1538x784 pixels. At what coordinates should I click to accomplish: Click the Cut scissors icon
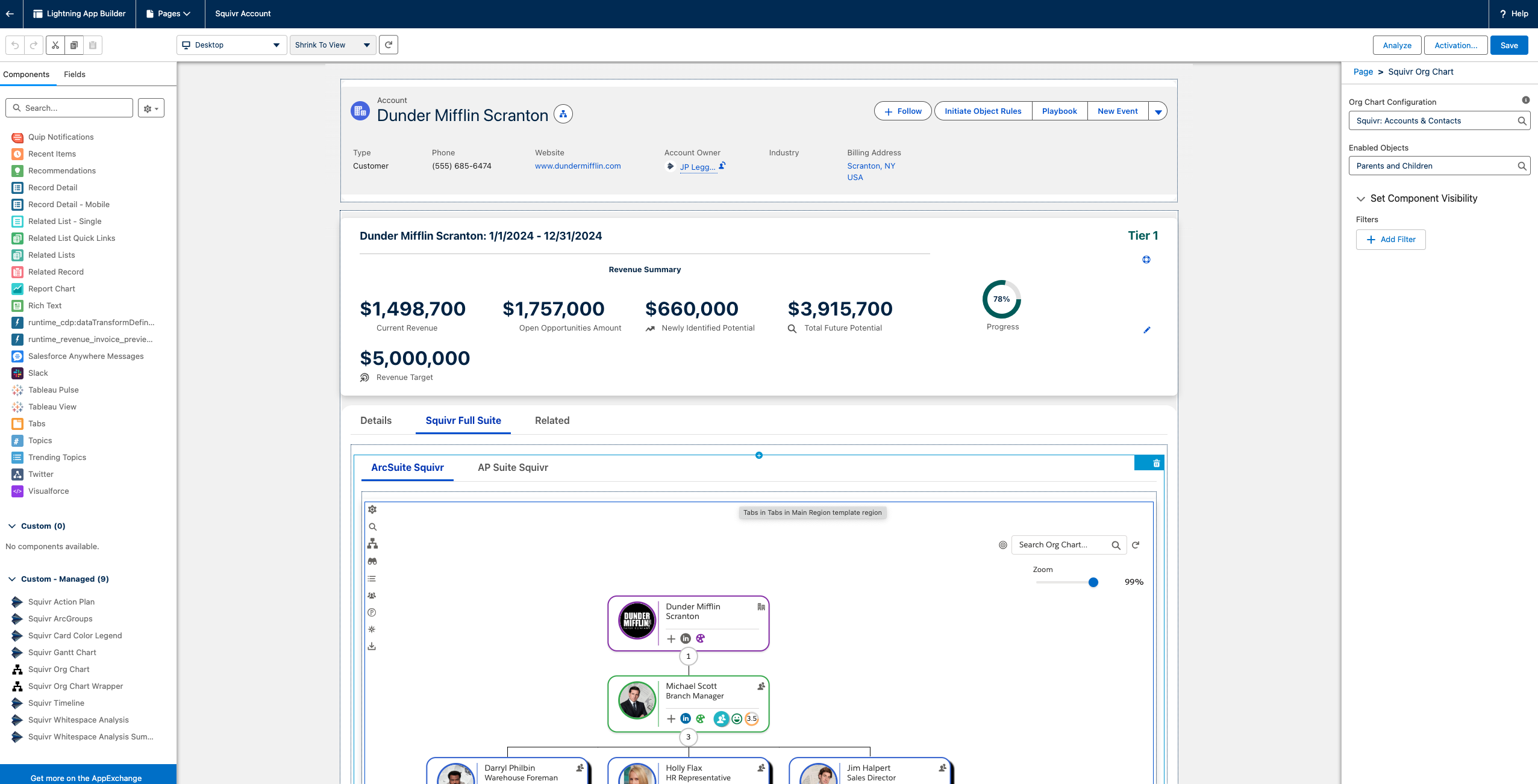pyautogui.click(x=55, y=45)
